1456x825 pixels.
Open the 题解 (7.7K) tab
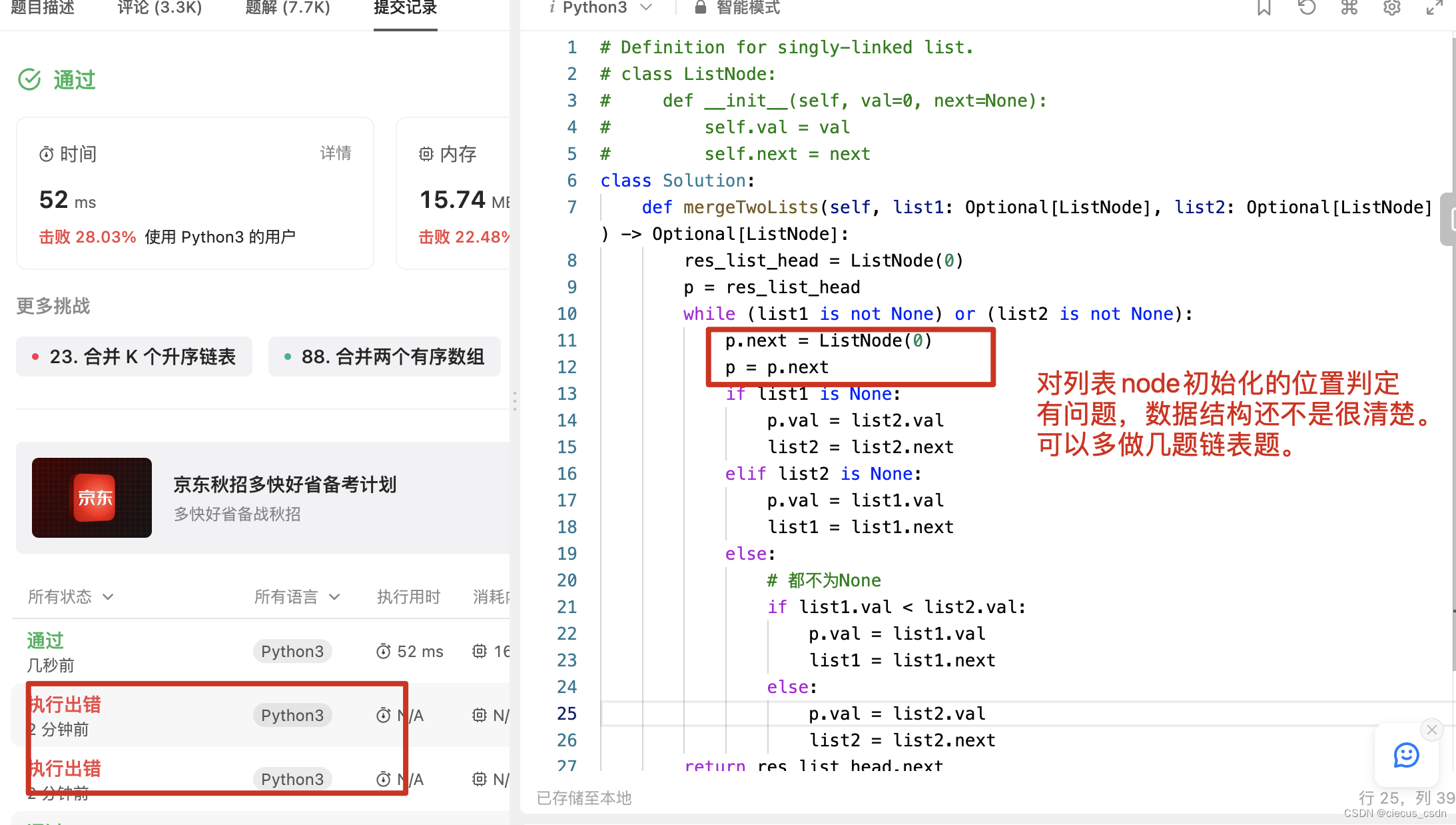(288, 7)
